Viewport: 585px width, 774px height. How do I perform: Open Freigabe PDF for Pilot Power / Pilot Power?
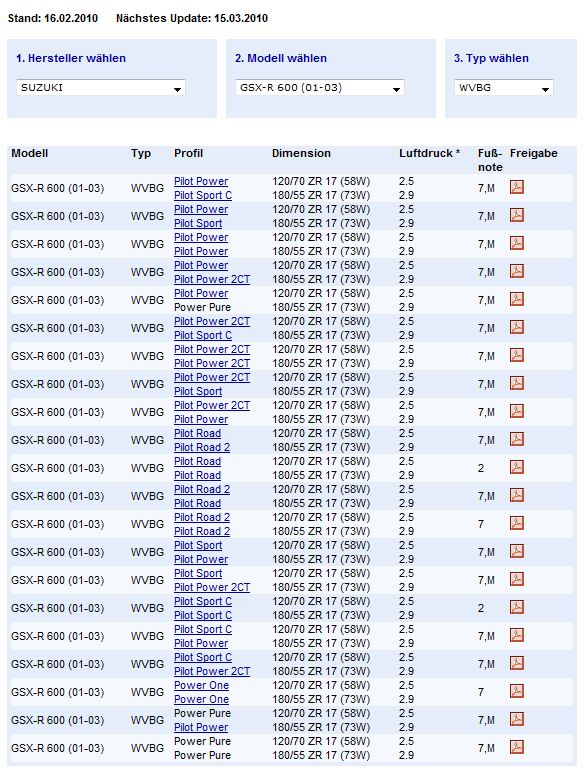coord(517,243)
